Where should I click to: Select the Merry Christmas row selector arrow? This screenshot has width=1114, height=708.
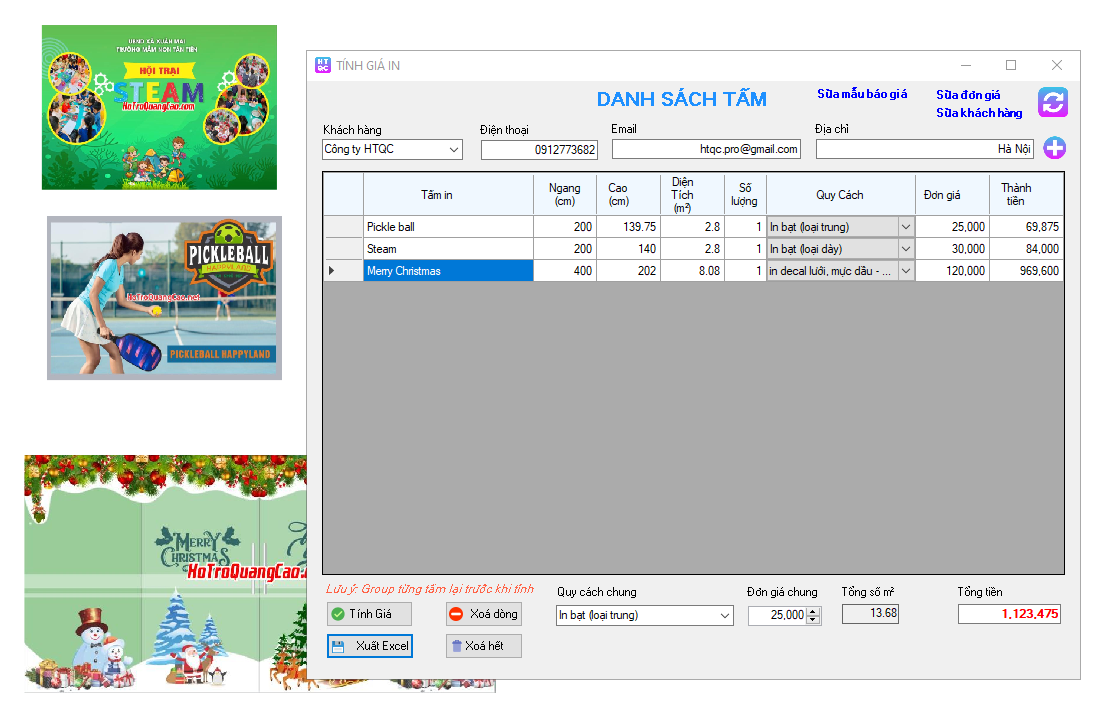(333, 271)
